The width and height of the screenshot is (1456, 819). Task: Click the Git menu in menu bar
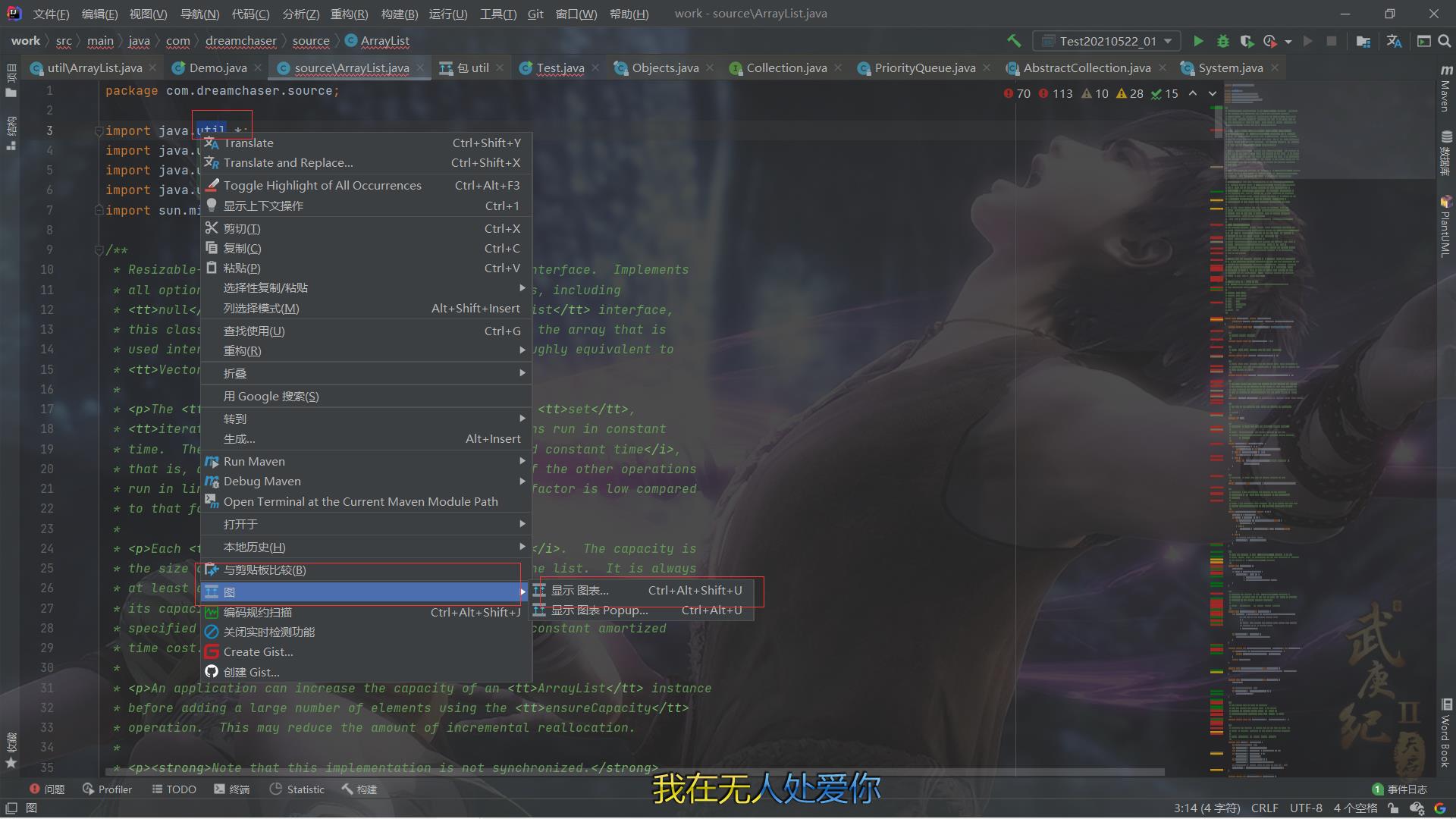(x=538, y=13)
